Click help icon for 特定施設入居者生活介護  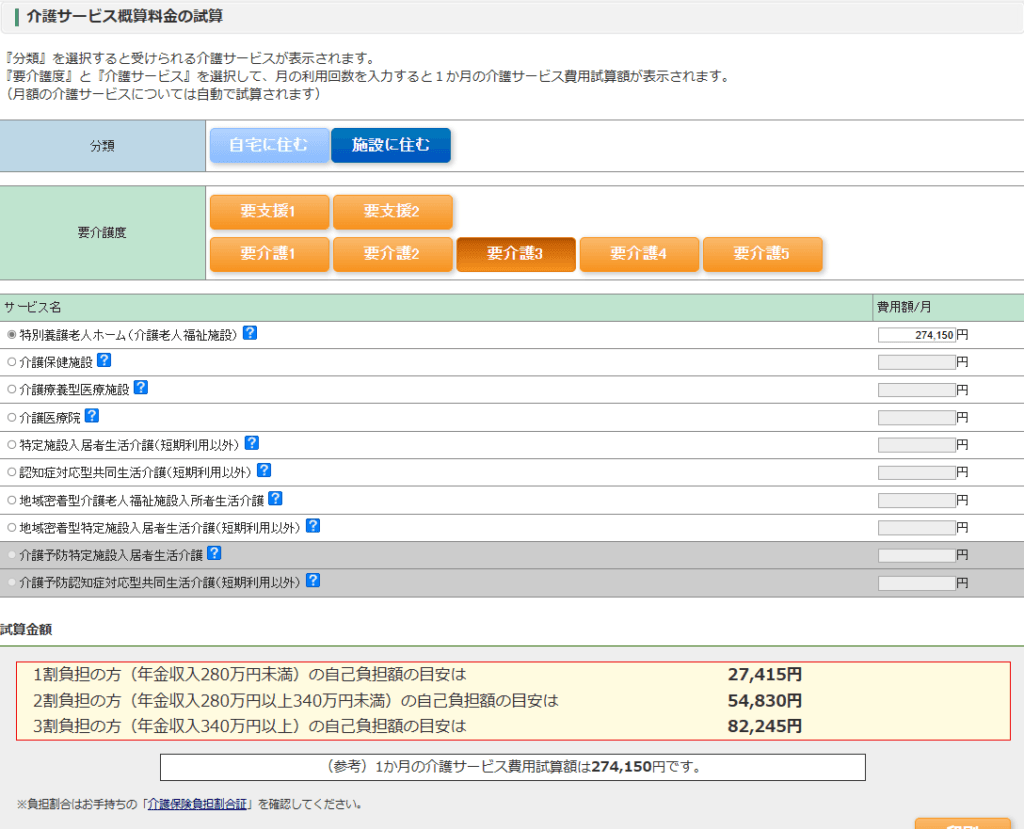[252, 443]
